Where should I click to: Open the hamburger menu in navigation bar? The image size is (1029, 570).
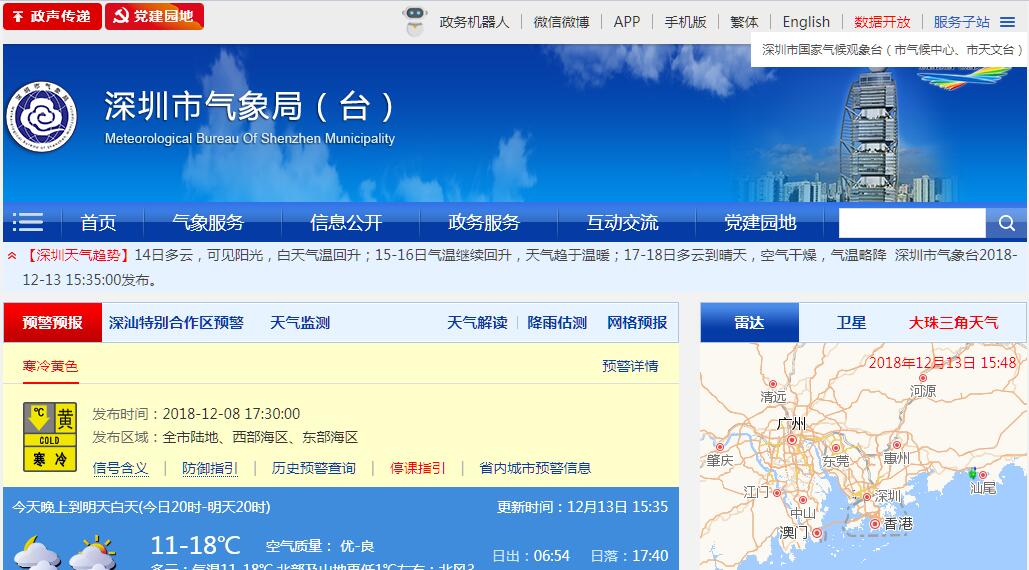28,222
